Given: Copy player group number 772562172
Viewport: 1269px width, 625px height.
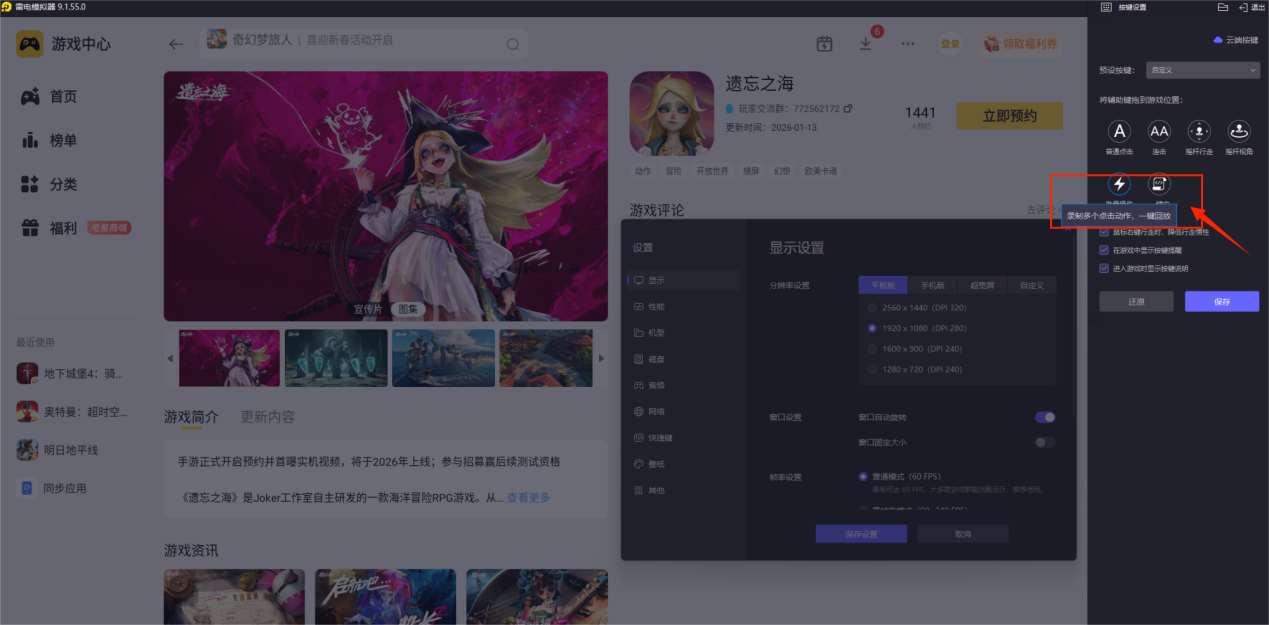Looking at the screenshot, I should (x=848, y=108).
